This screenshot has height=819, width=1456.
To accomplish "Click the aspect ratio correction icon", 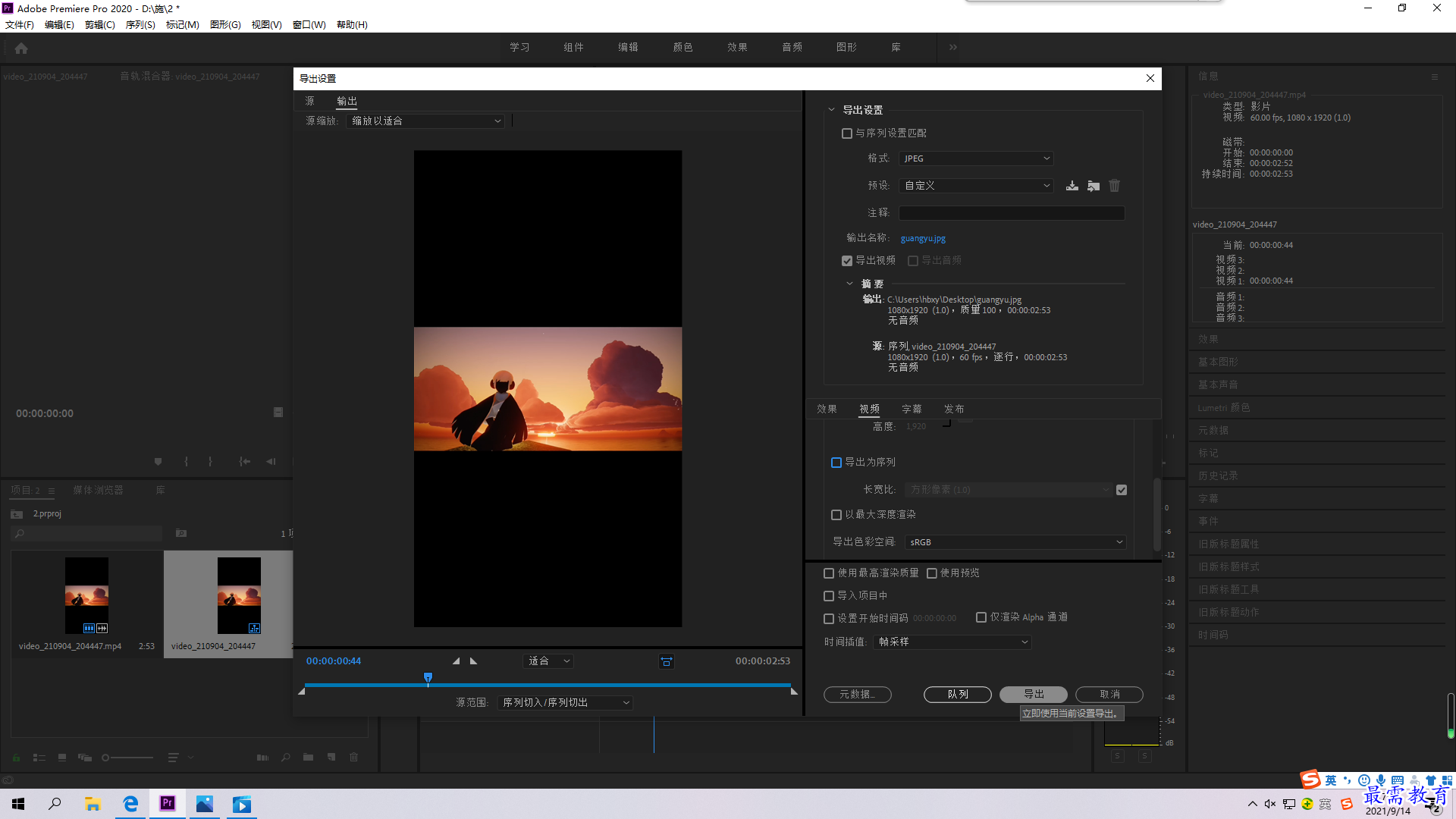I will [666, 661].
